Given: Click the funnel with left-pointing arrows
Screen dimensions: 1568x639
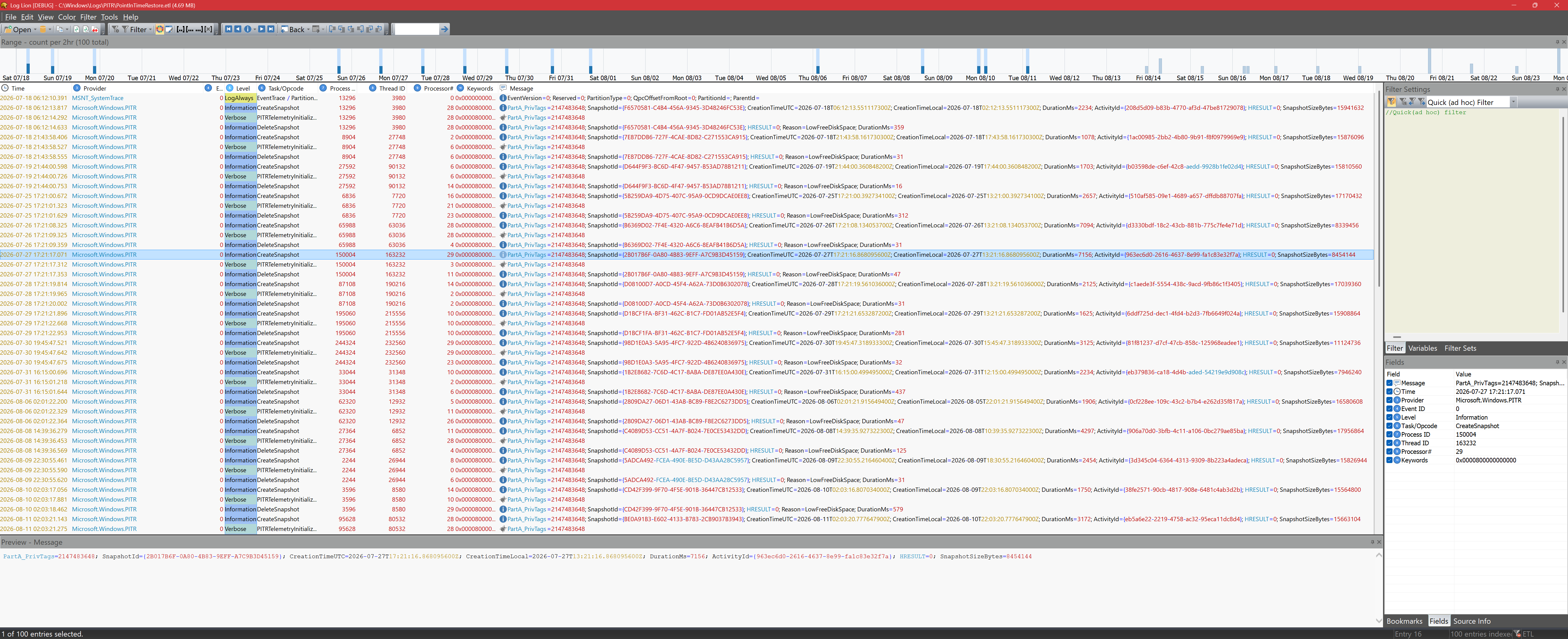Looking at the screenshot, I should [x=1413, y=102].
